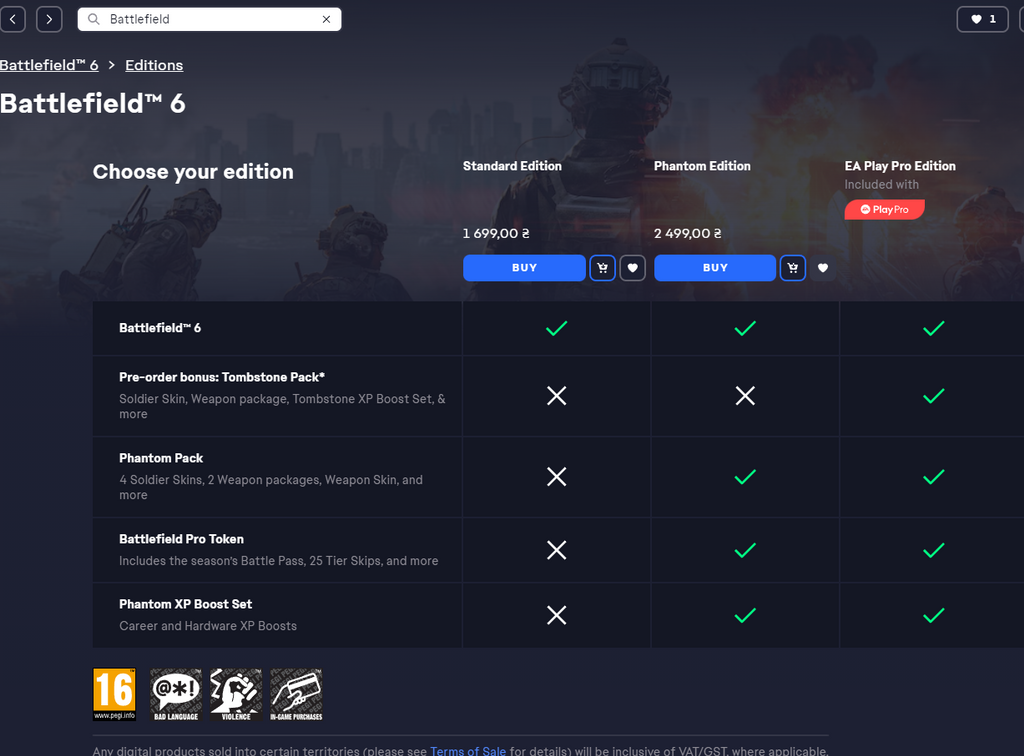The height and width of the screenshot is (756, 1024).
Task: Click the Battlefield Pro Token row title
Action: tap(182, 539)
